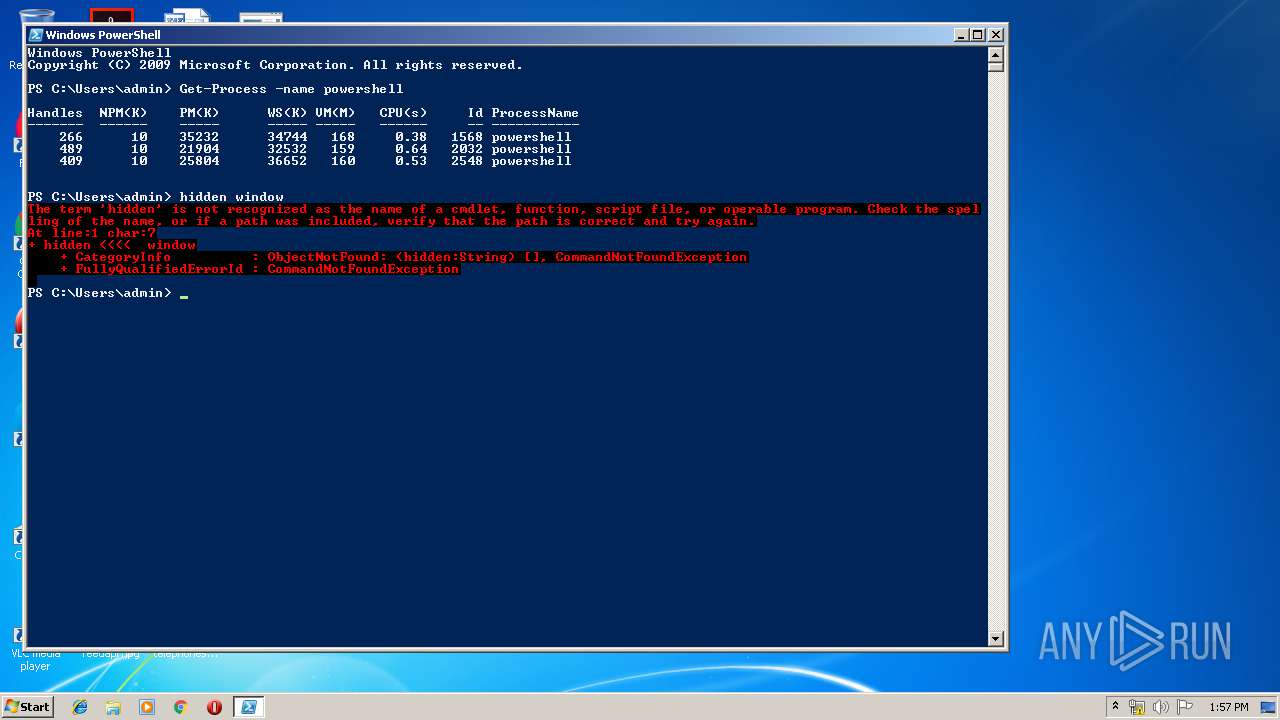Click the CPU(s) column header
This screenshot has width=1280, height=720.
point(403,113)
